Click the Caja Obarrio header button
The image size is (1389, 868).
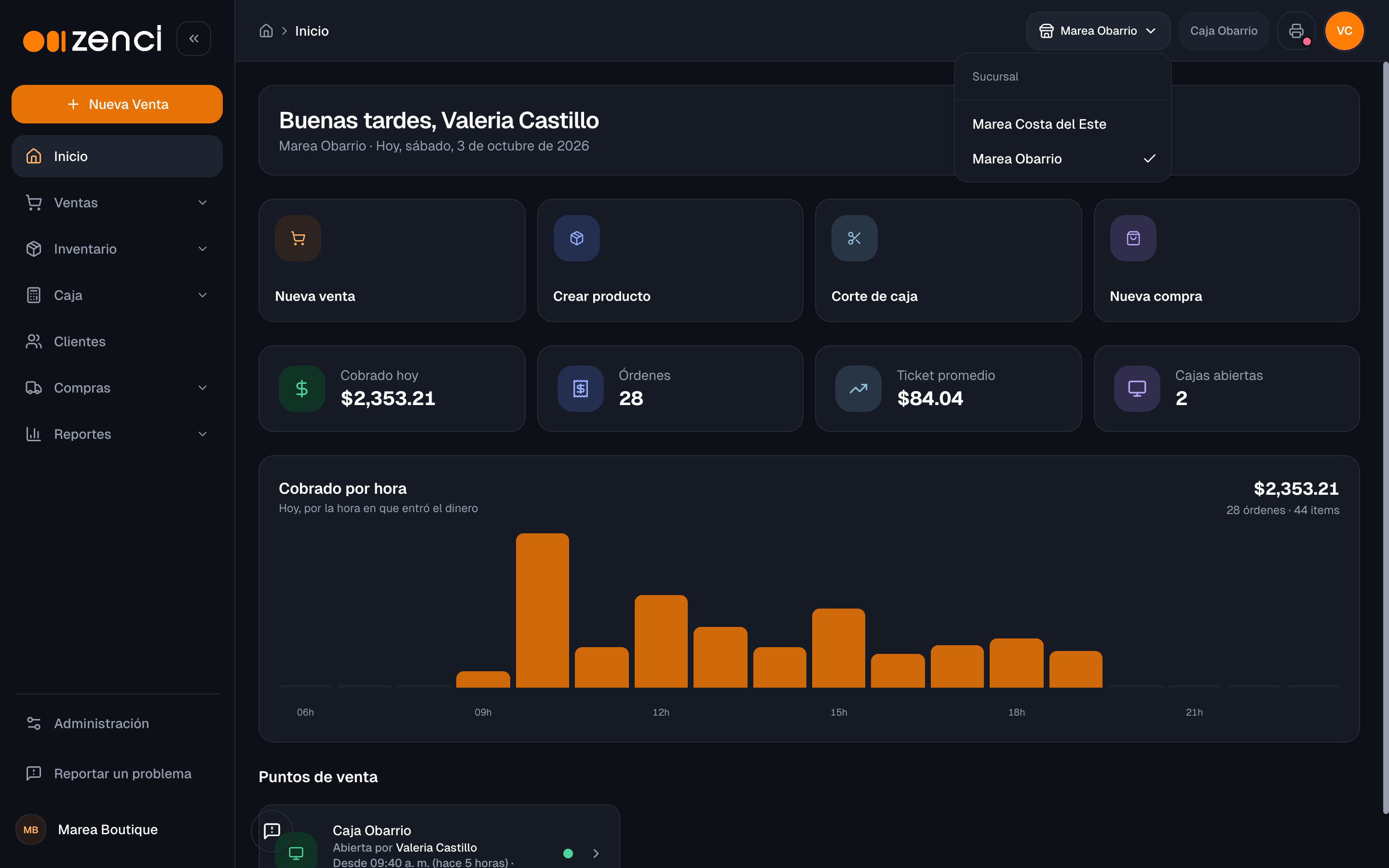click(1224, 31)
